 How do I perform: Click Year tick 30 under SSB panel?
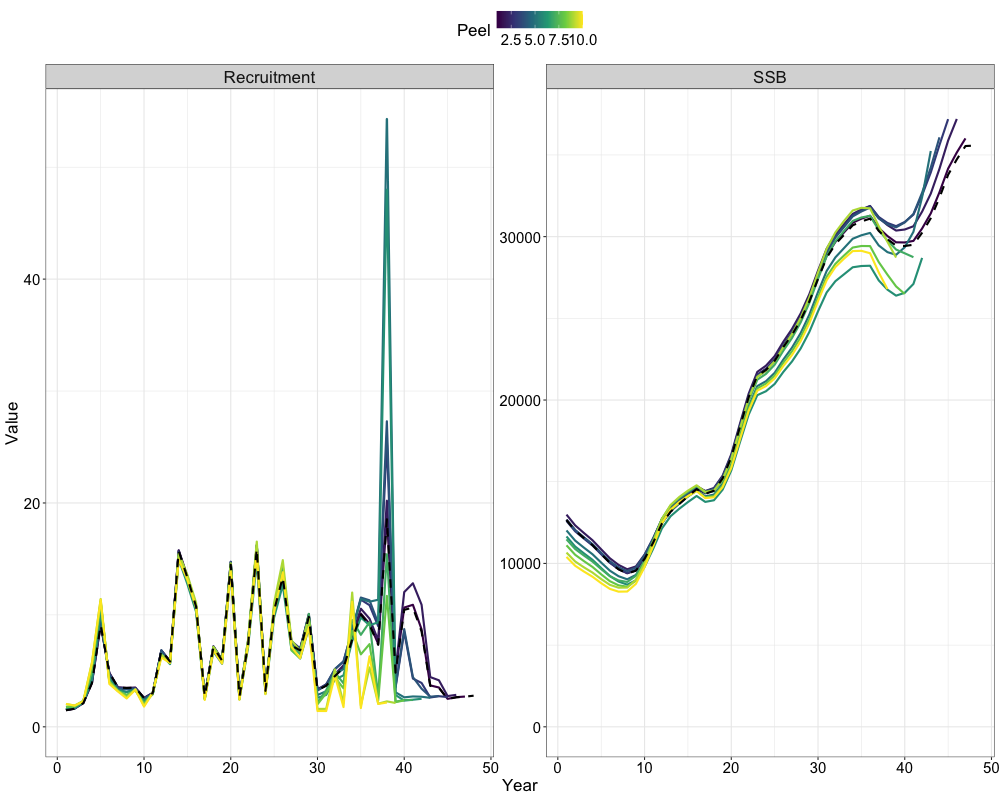818,767
